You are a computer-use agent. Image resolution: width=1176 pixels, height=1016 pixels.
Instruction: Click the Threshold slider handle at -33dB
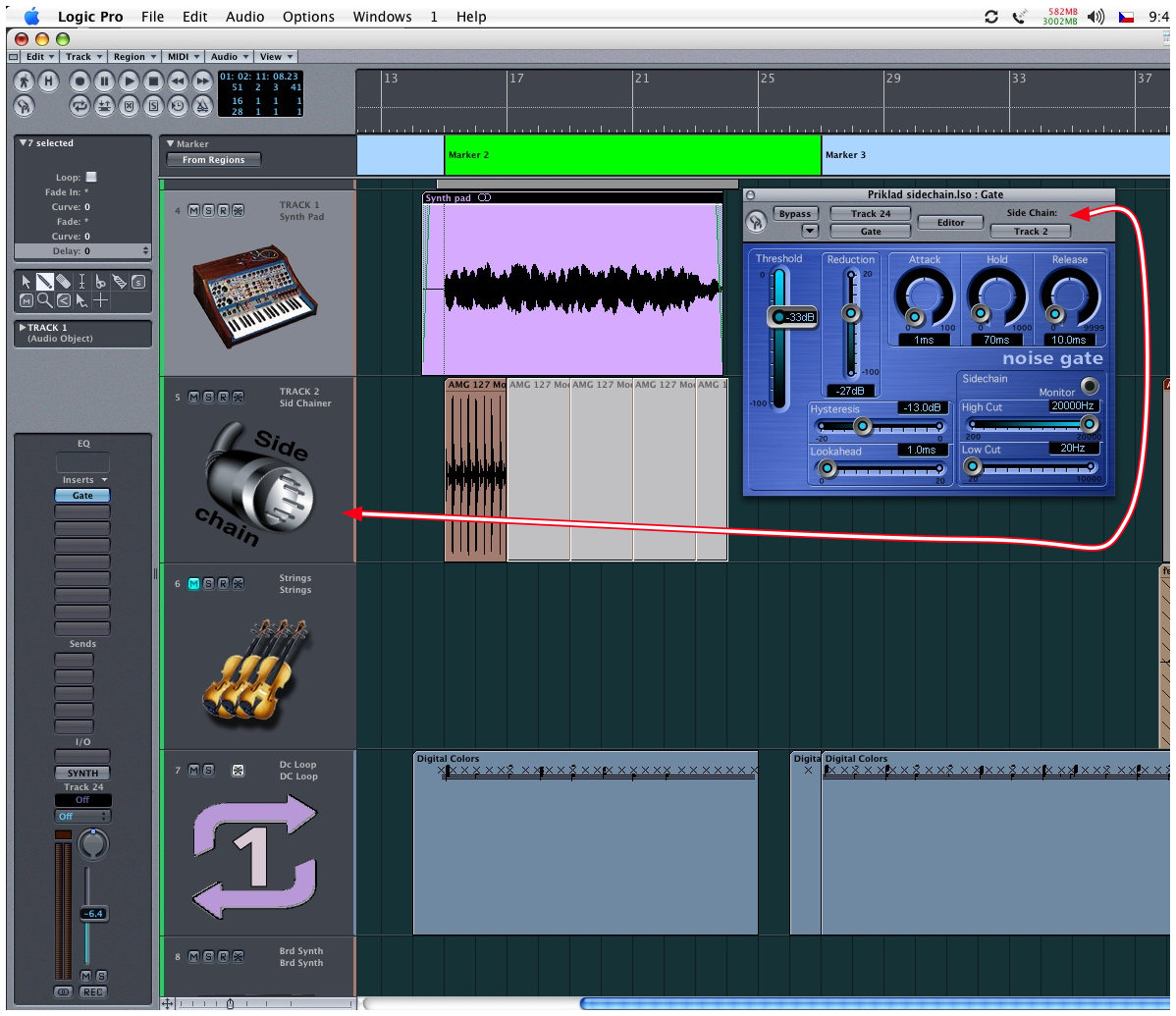[x=791, y=317]
